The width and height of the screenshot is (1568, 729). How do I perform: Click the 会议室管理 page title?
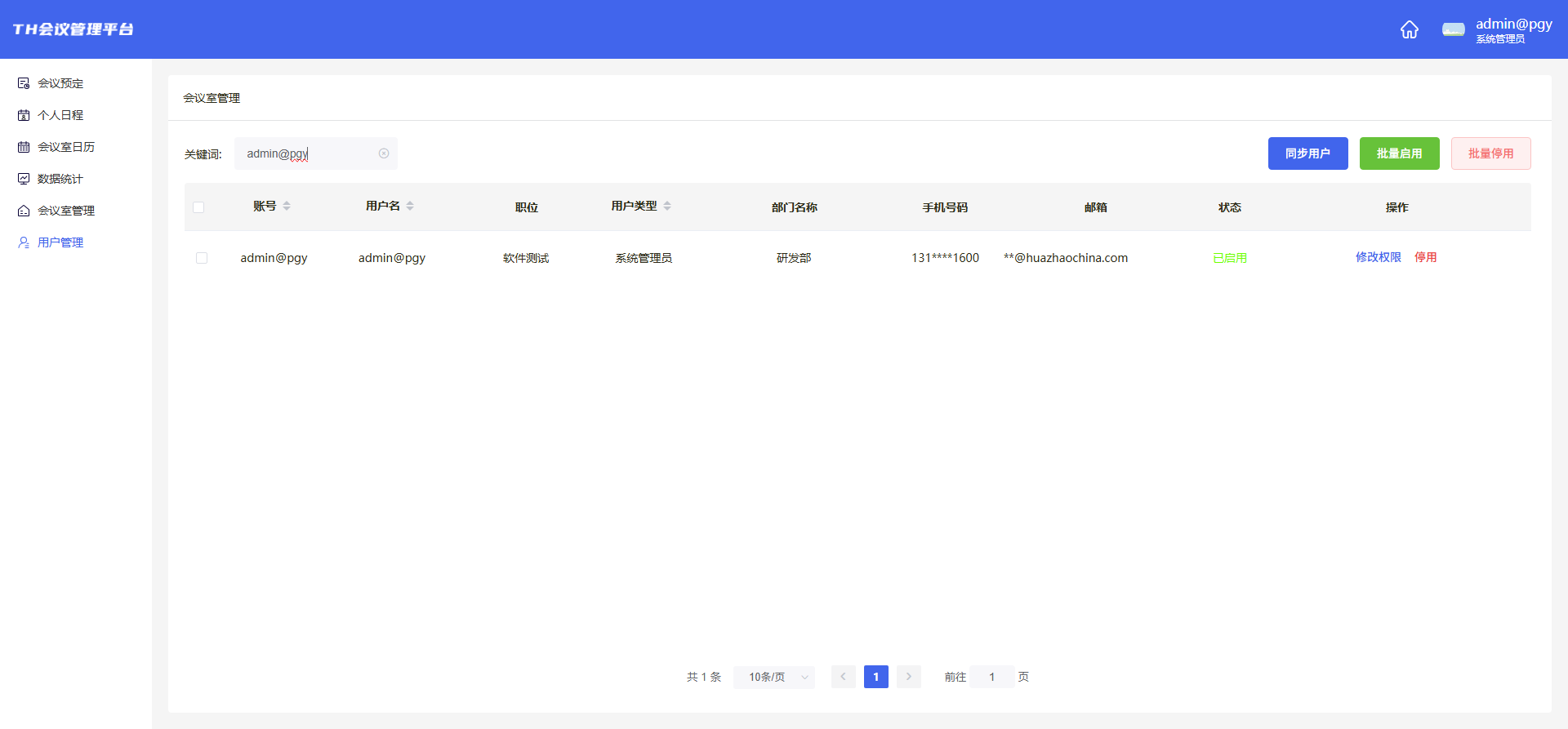point(212,98)
